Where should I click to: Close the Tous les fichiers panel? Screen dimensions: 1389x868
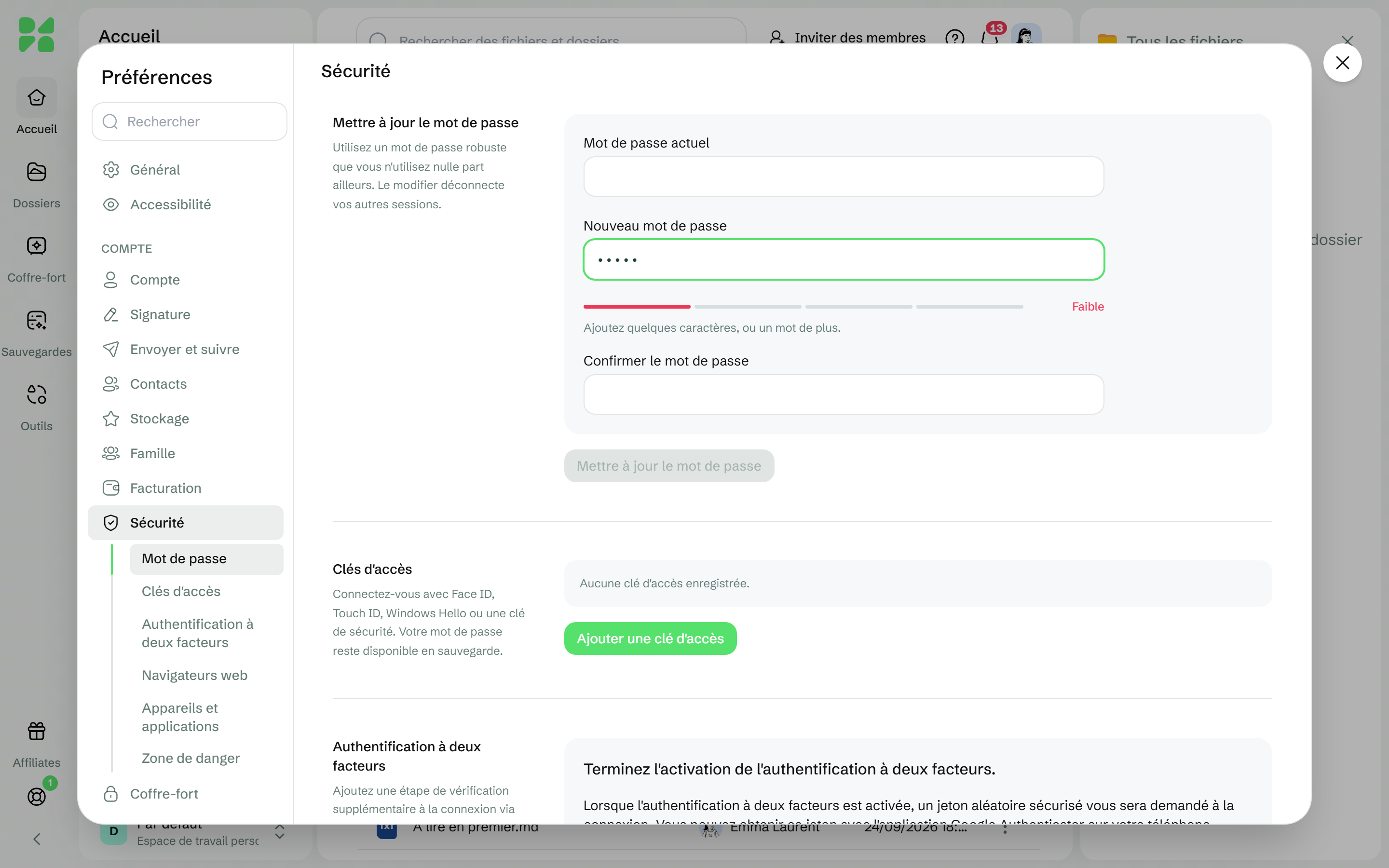pyautogui.click(x=1348, y=41)
